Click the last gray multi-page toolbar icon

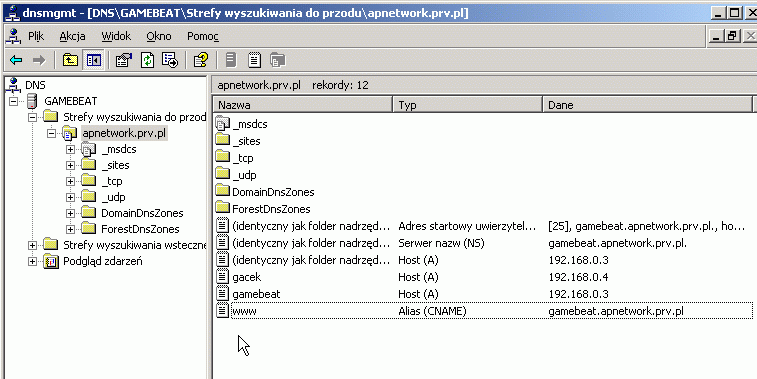point(278,60)
